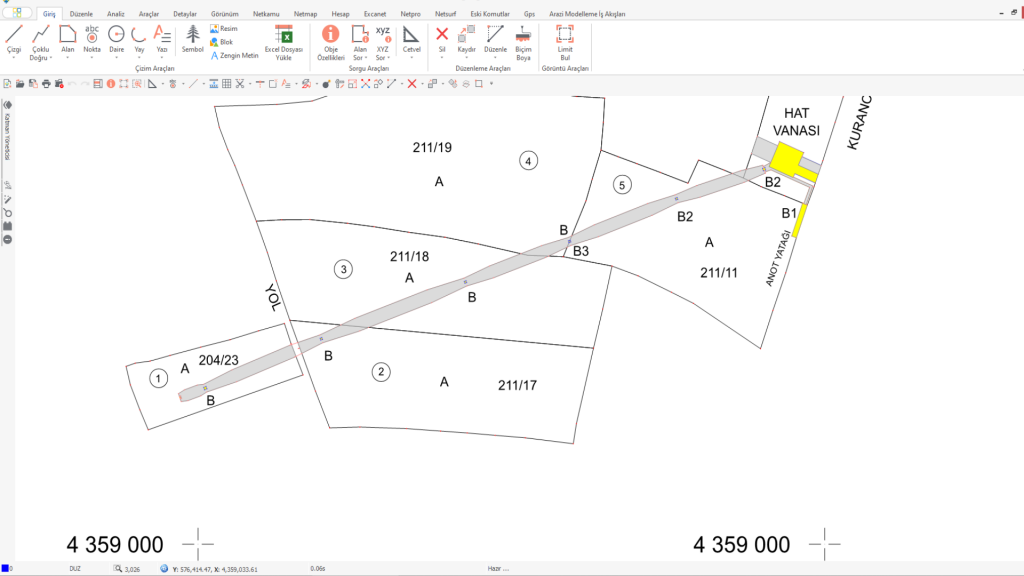The image size is (1024, 576).
Task: Expand the XYZ Sor dropdown
Action: tap(388, 58)
